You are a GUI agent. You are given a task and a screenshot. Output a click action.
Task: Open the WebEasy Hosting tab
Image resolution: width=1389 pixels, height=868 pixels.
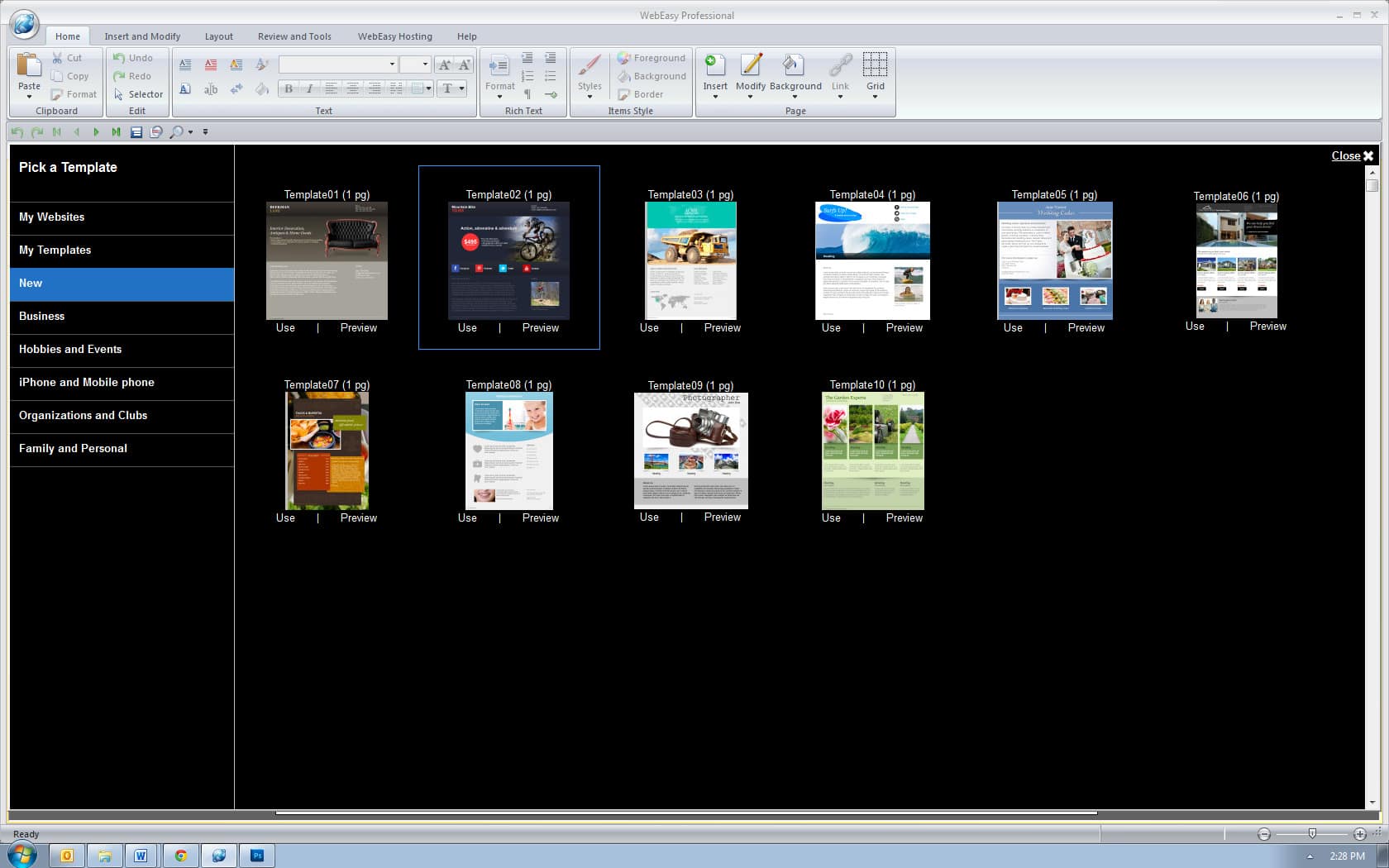pyautogui.click(x=394, y=36)
